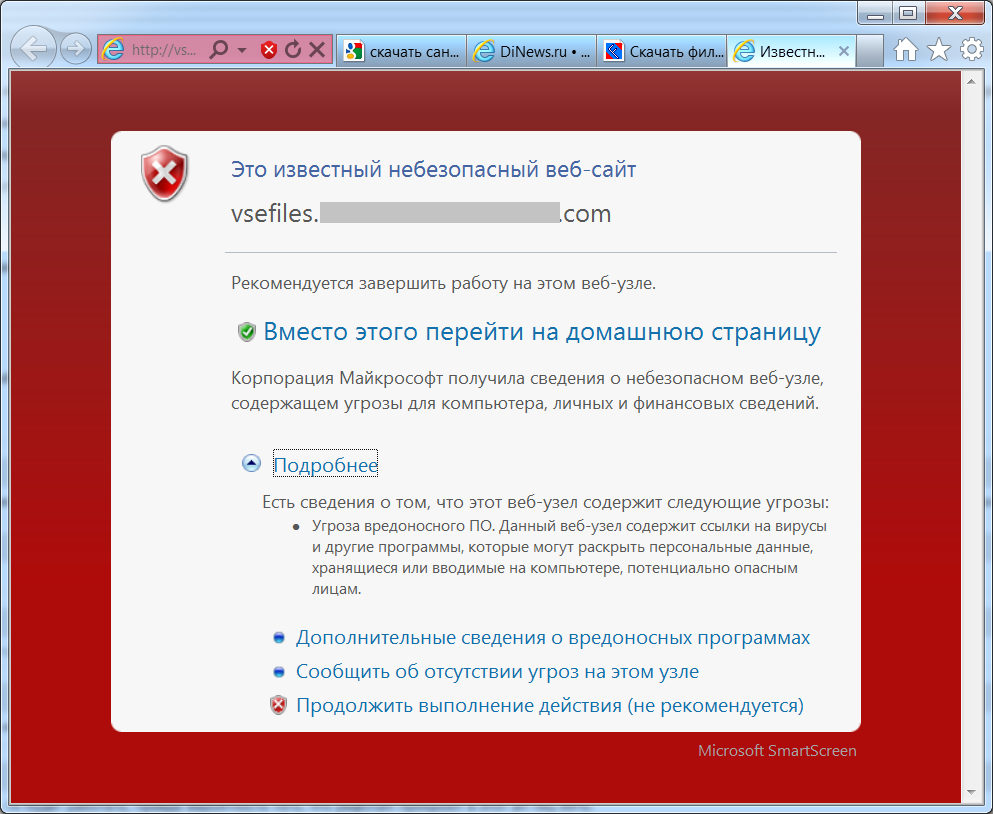Image resolution: width=993 pixels, height=814 pixels.
Task: Refresh the page with the reload icon
Action: point(293,49)
